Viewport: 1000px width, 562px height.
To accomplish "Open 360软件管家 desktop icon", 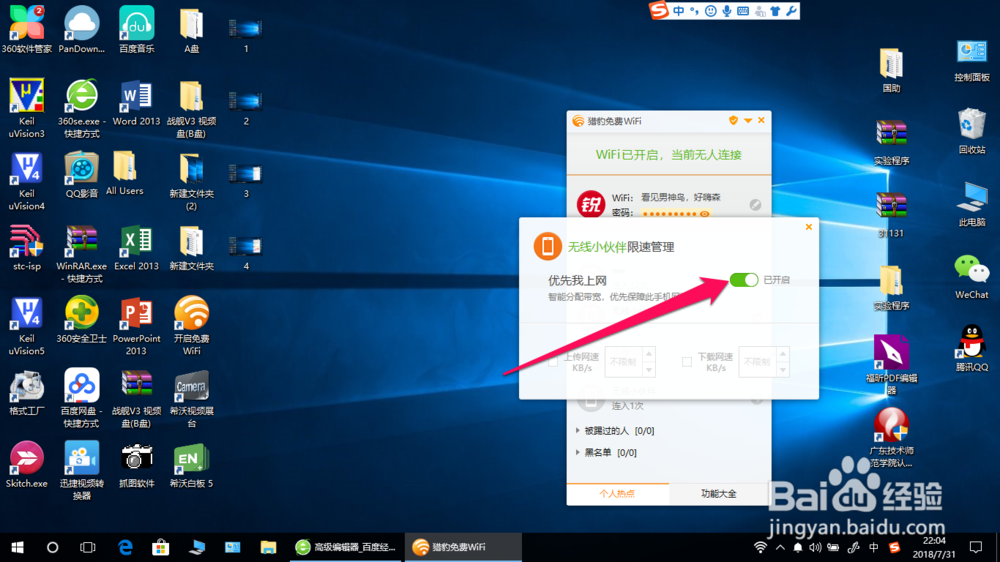I will click(x=26, y=29).
